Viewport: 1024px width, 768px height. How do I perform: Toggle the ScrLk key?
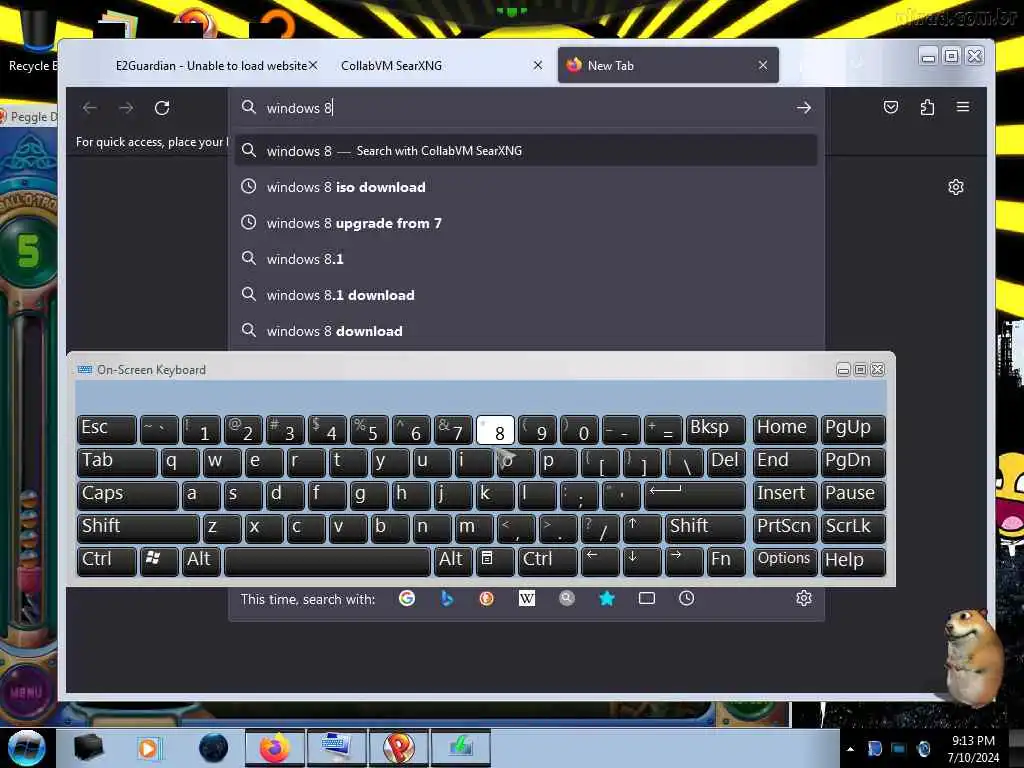click(x=853, y=528)
